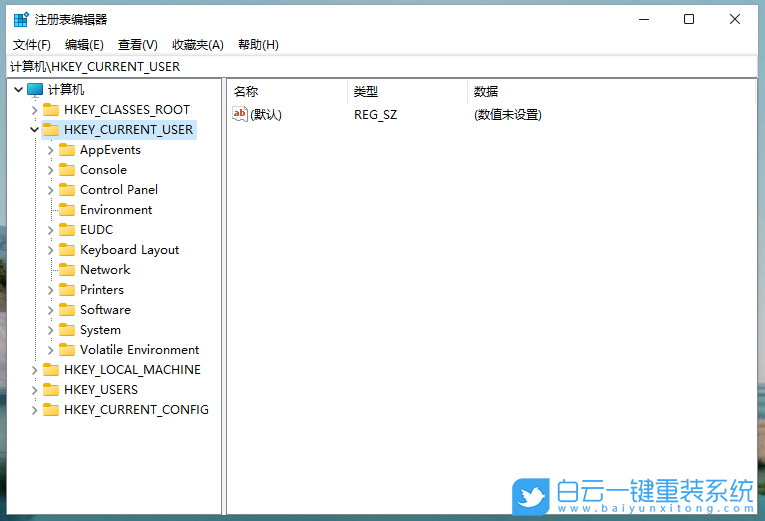This screenshot has width=765, height=521.
Task: Select the Software tree label
Action: [105, 310]
